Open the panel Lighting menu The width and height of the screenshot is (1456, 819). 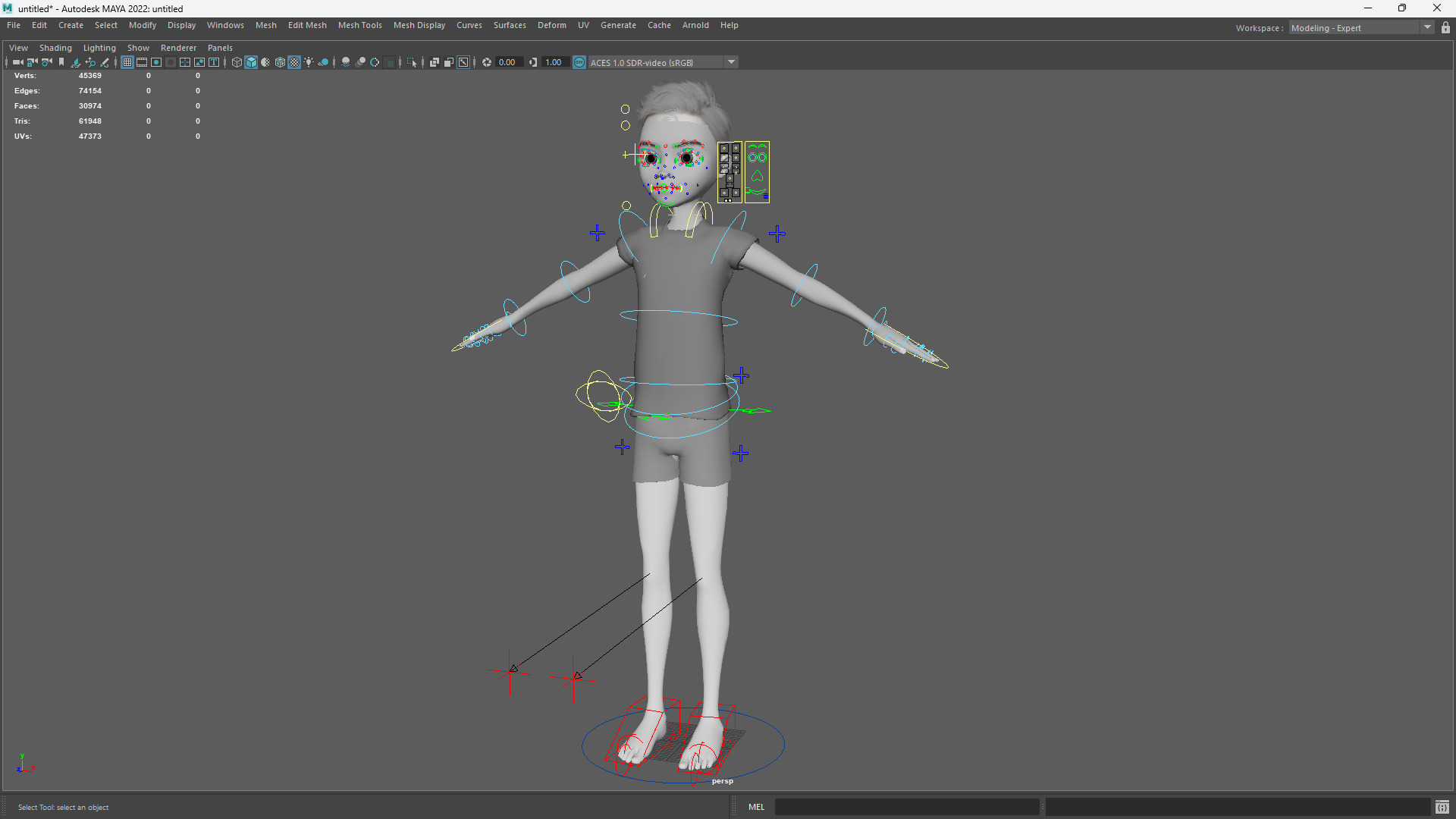tap(99, 48)
